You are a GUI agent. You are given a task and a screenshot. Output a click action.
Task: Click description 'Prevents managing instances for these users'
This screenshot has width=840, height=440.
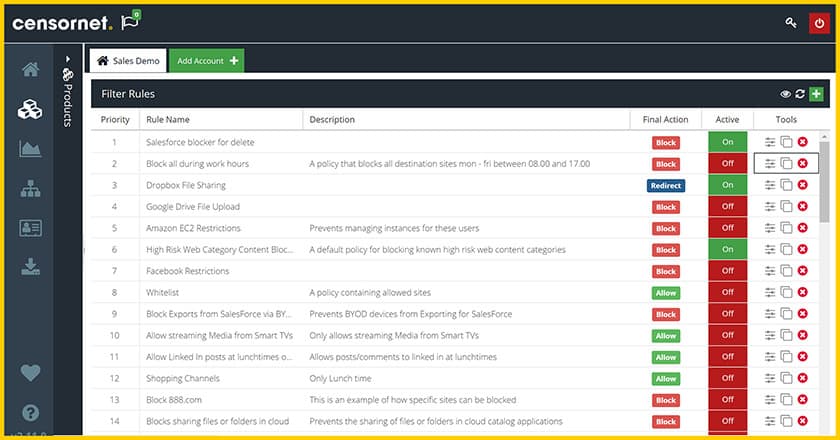[x=394, y=228]
